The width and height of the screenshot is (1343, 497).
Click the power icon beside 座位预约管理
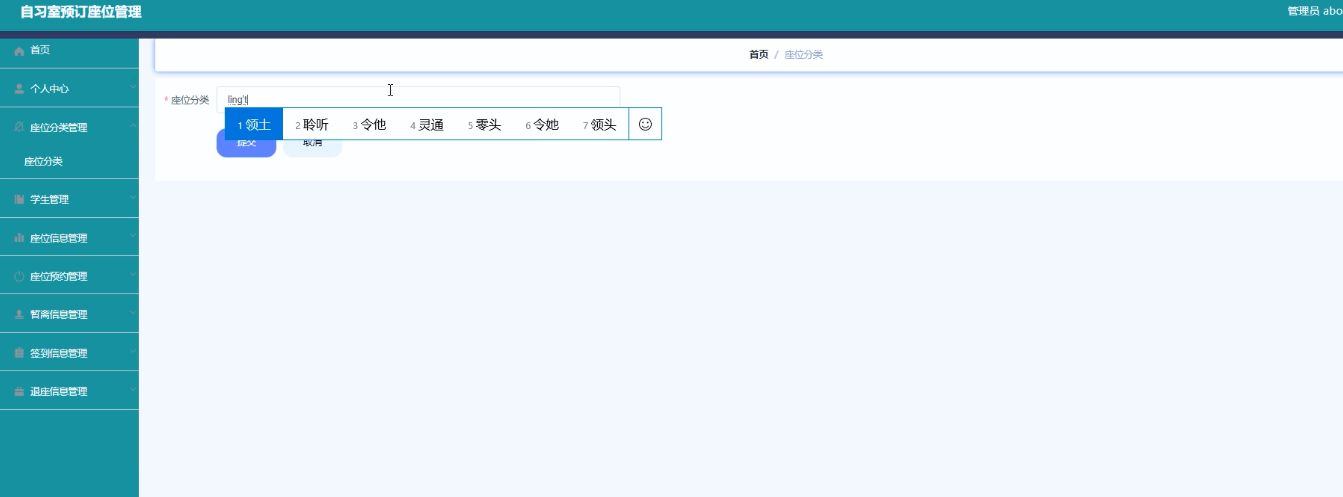pos(19,276)
